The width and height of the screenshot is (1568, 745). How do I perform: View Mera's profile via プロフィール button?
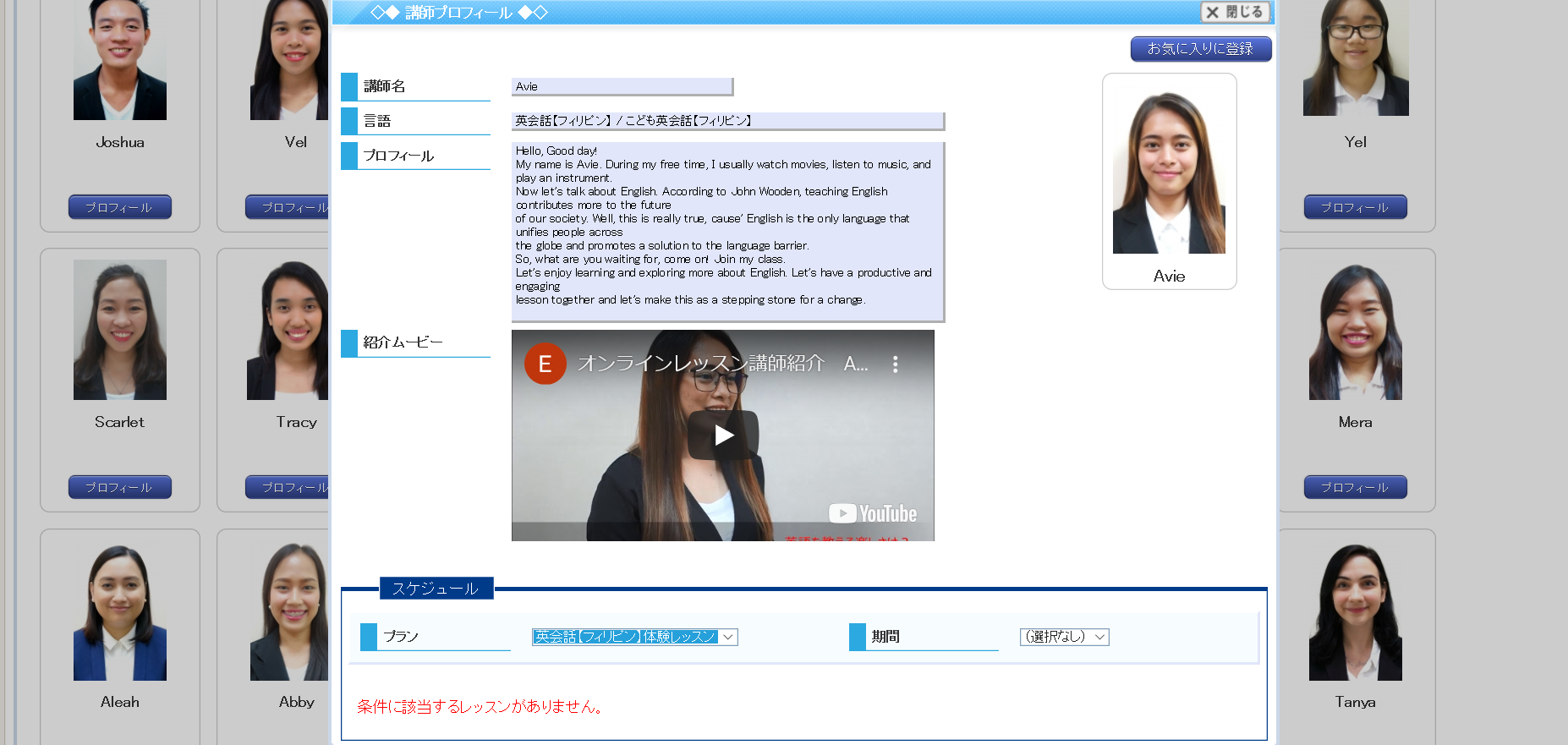coord(1355,487)
